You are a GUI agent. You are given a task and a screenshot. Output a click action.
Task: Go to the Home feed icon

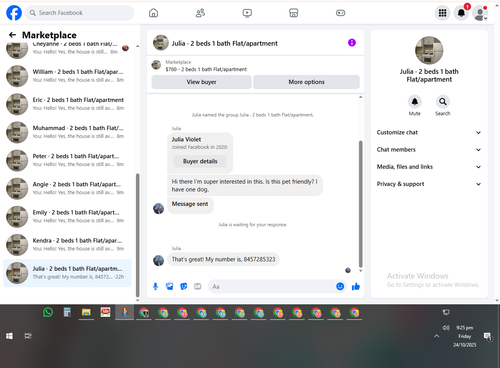point(153,13)
